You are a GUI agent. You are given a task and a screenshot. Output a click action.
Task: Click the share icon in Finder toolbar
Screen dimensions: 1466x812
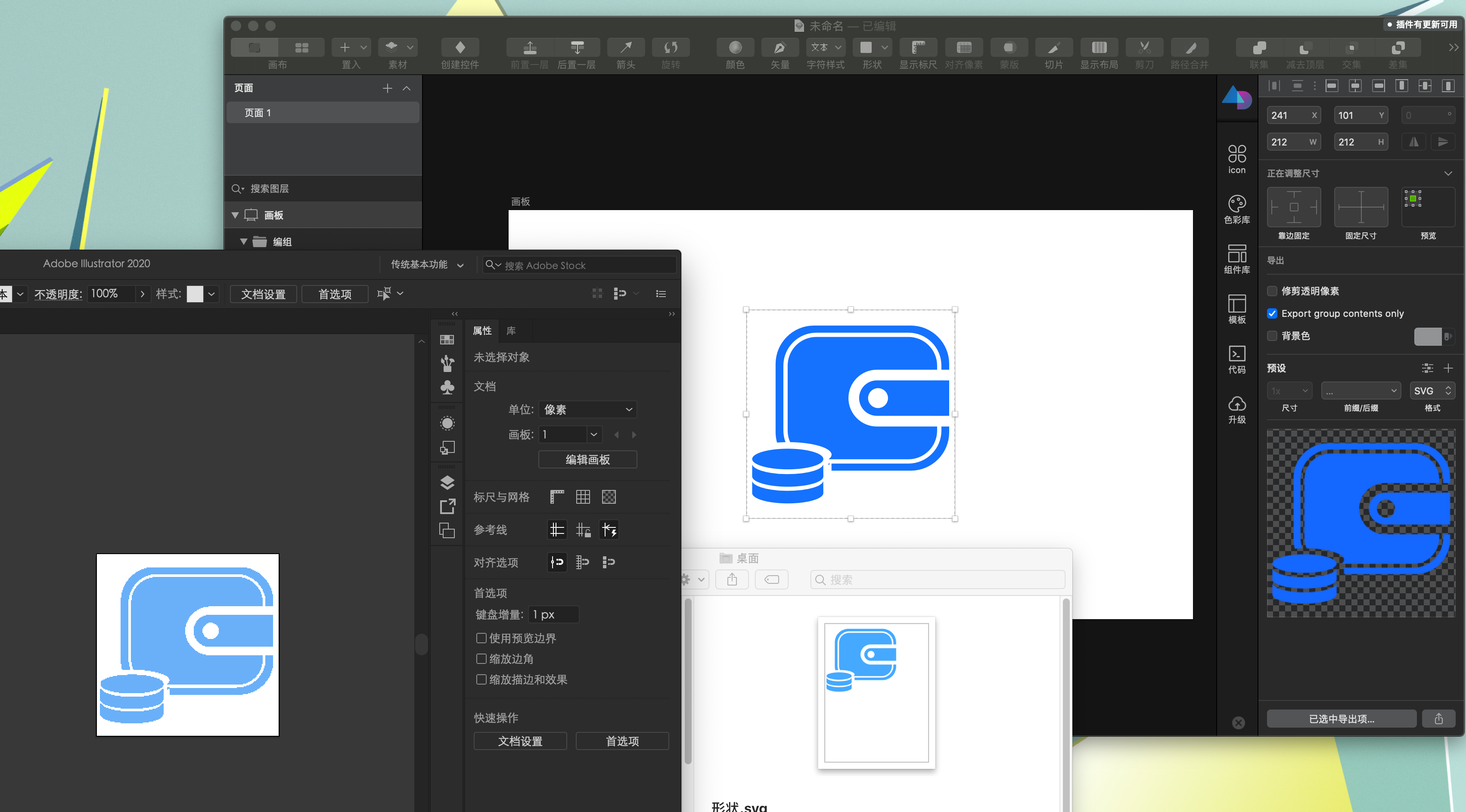coord(732,579)
